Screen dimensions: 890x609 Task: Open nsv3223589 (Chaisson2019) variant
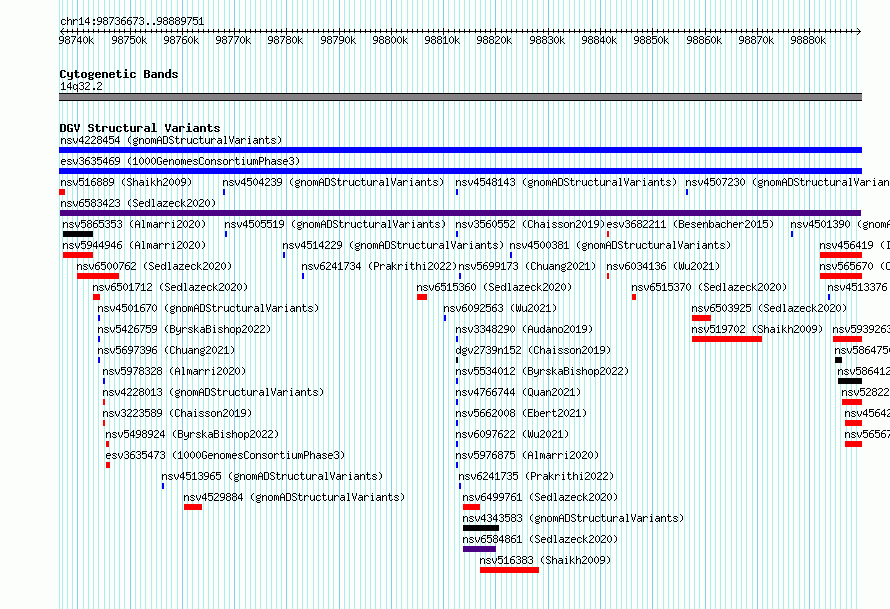pos(177,413)
